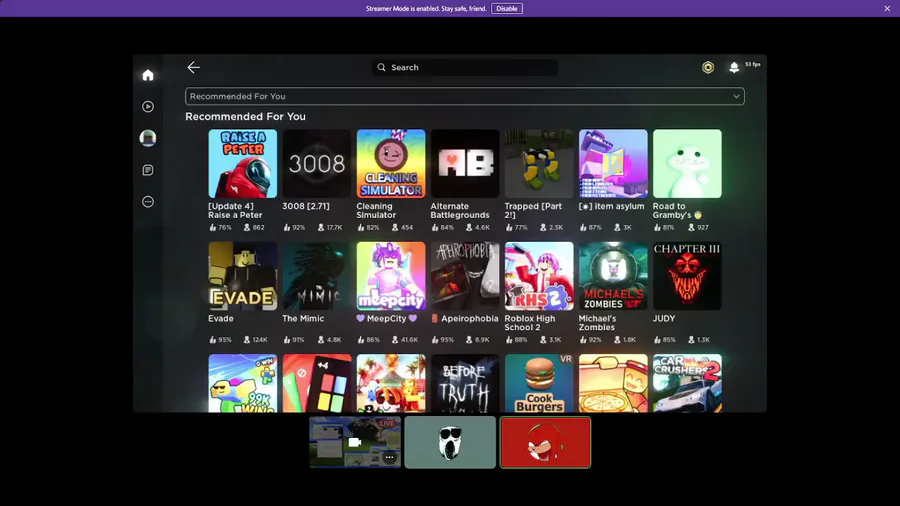900x506 pixels.
Task: Open the Trapped [Part 2!] thumbnail
Action: (539, 164)
